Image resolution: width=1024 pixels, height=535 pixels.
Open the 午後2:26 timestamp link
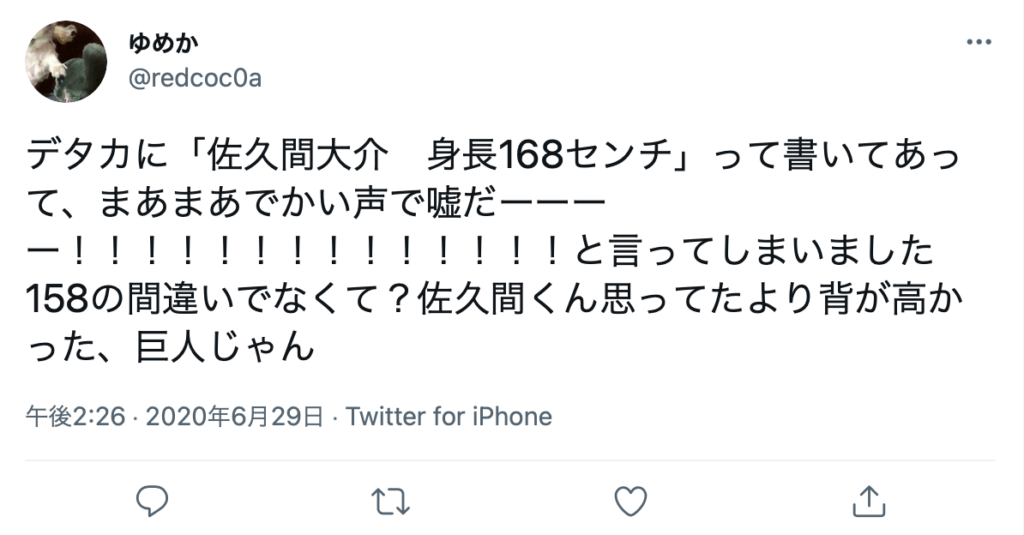(x=75, y=416)
